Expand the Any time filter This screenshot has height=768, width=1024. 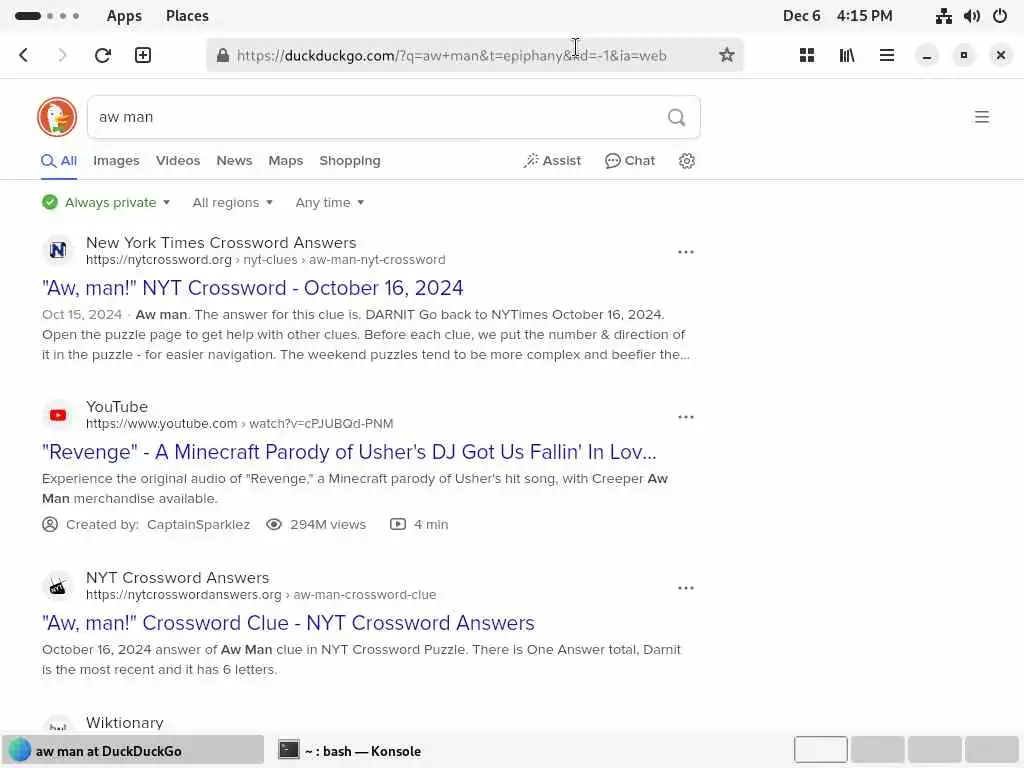[x=330, y=202]
